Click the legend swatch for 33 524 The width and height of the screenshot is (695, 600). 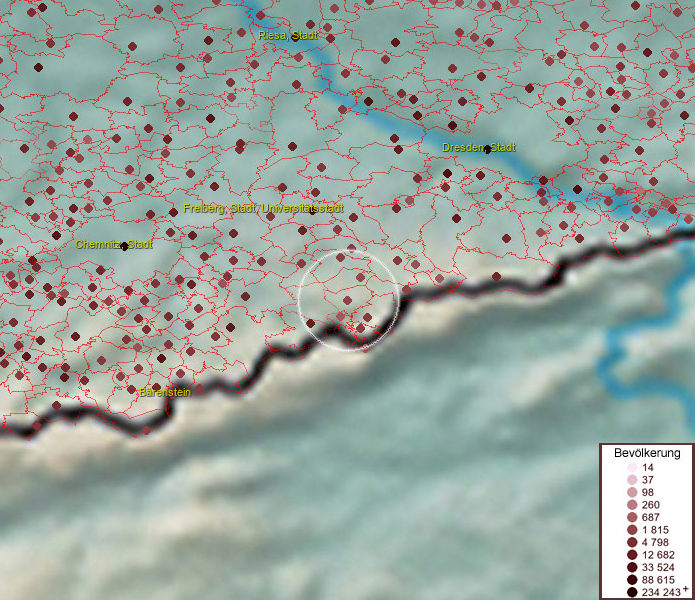click(631, 567)
